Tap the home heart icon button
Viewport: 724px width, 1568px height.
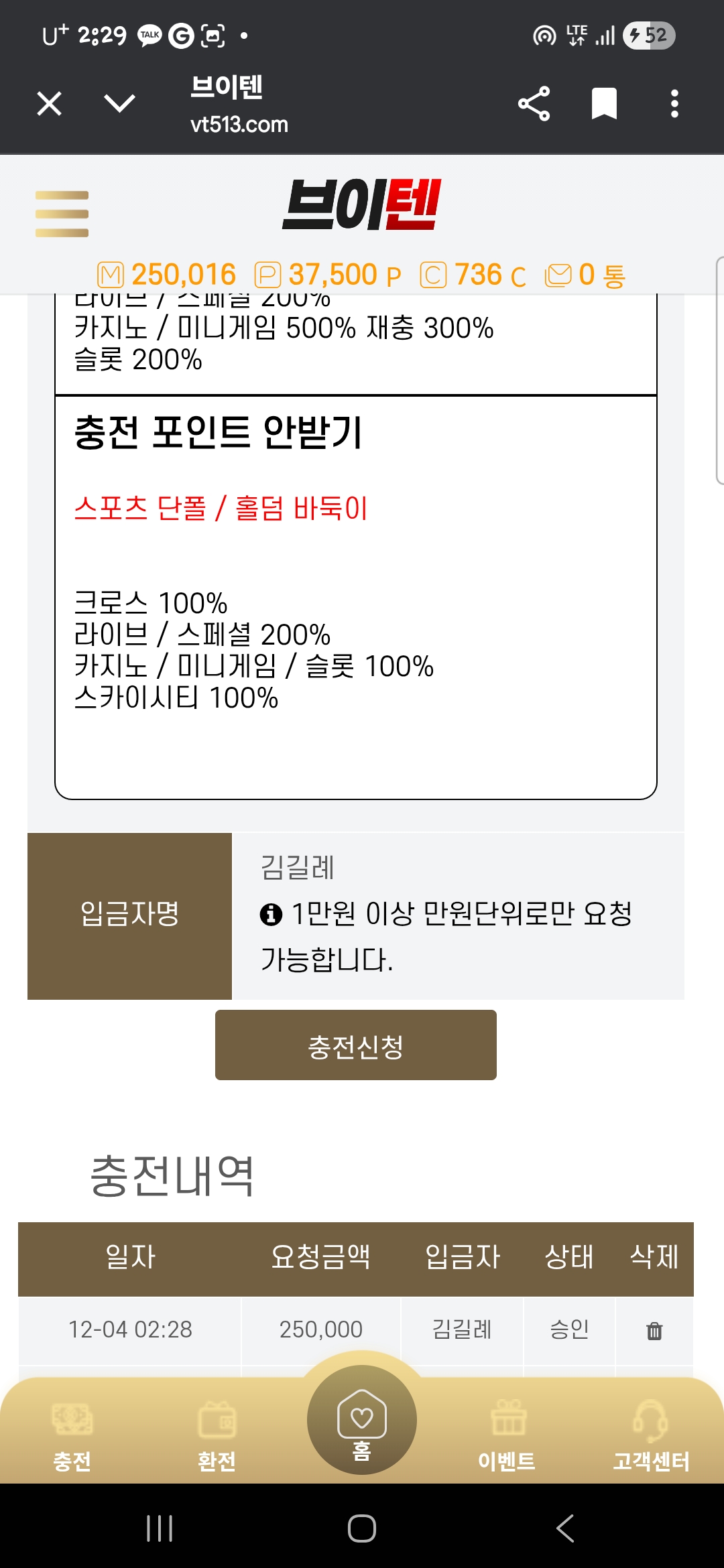coord(362,1419)
